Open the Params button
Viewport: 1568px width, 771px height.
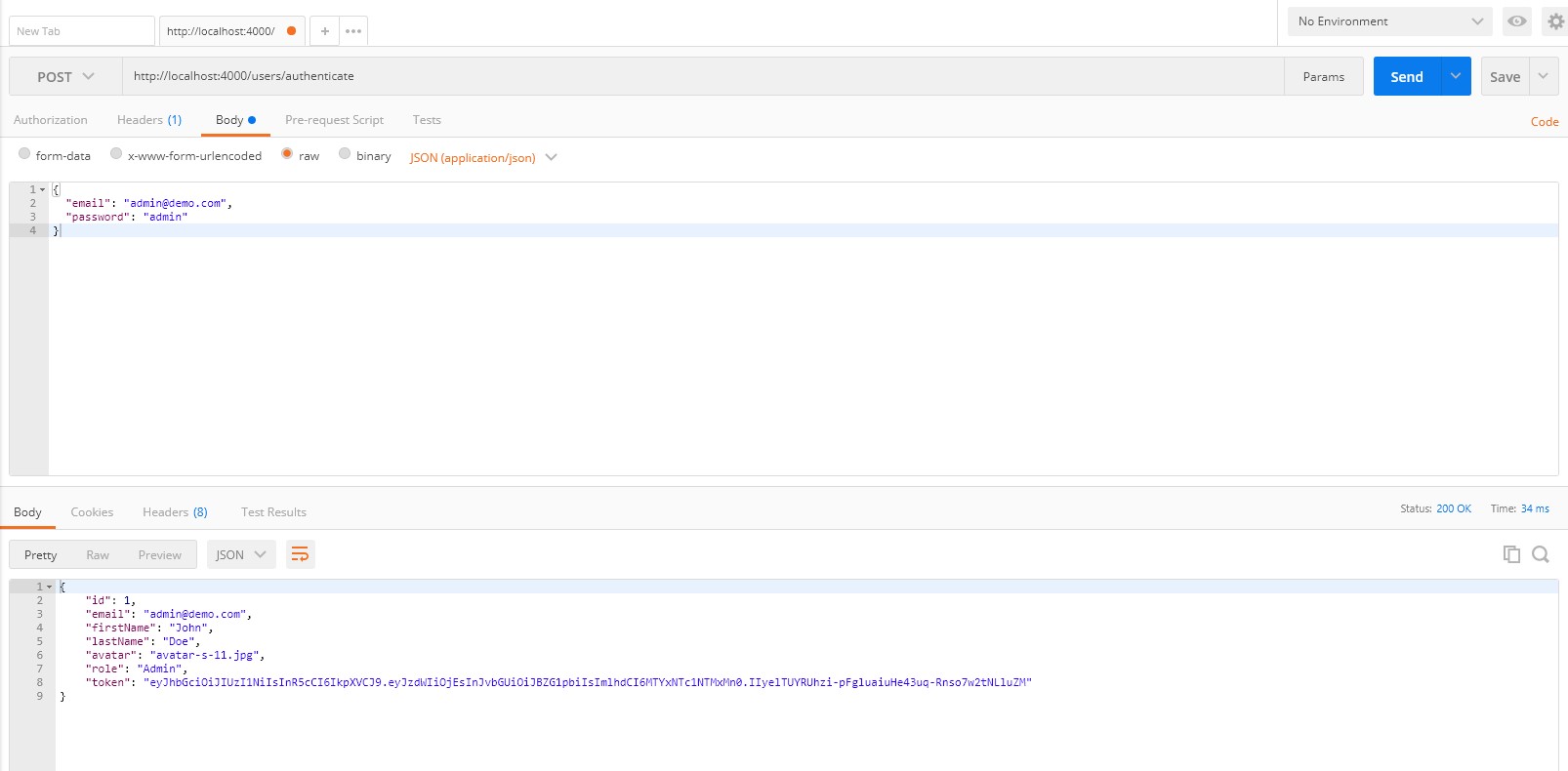coord(1323,76)
